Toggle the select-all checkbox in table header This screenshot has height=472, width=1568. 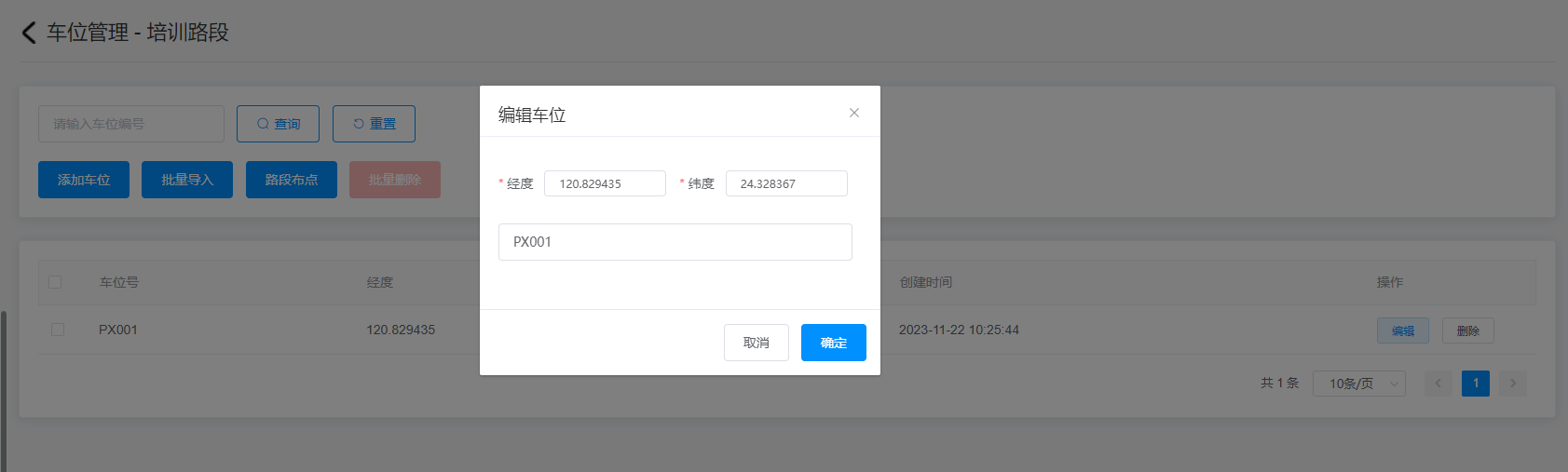[x=55, y=282]
